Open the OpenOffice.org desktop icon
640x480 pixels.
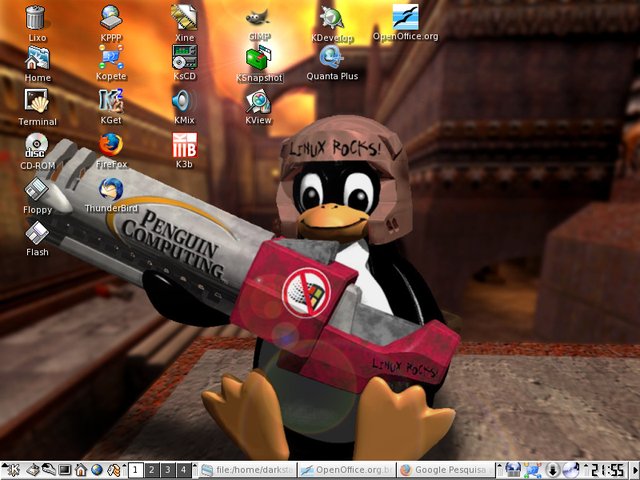(405, 17)
